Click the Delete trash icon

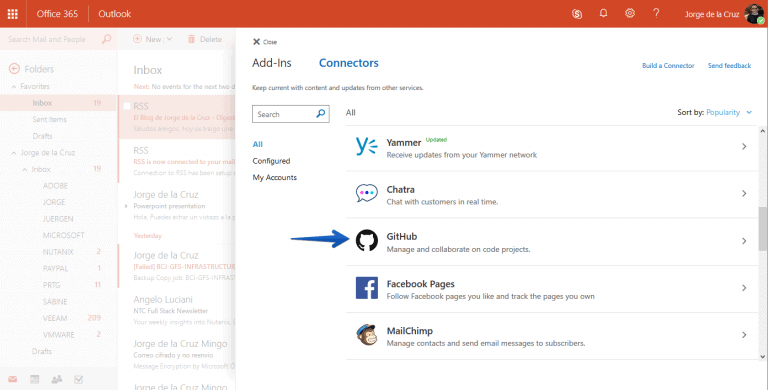[x=192, y=39]
